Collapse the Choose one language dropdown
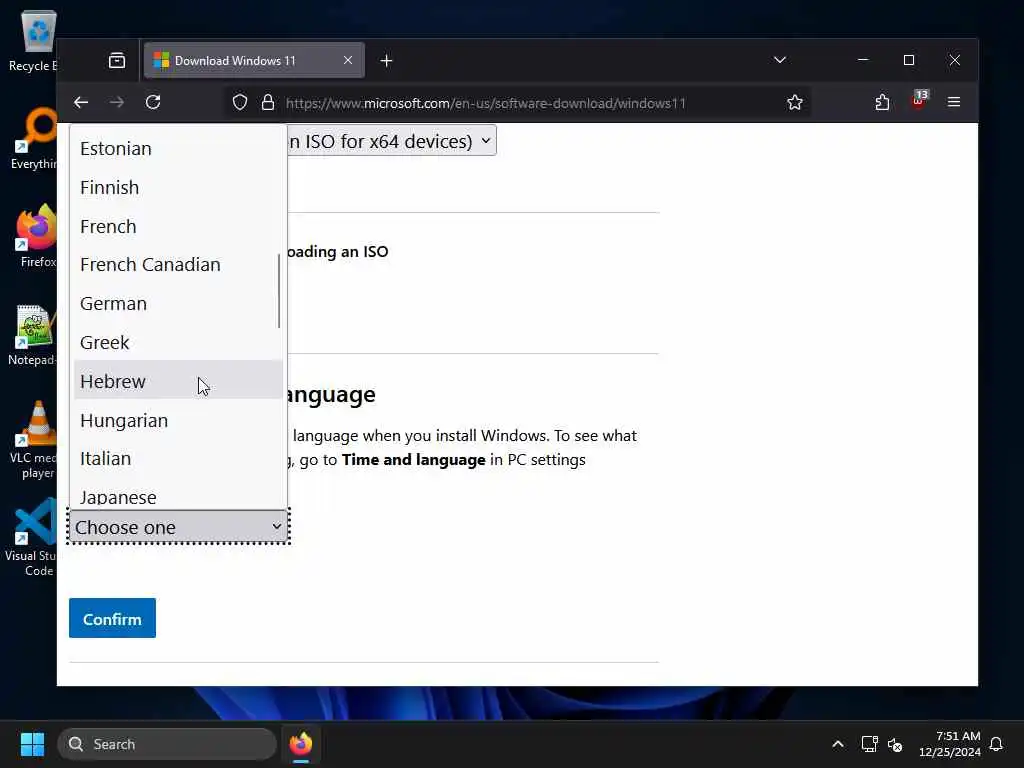This screenshot has height=768, width=1024. coord(178,527)
